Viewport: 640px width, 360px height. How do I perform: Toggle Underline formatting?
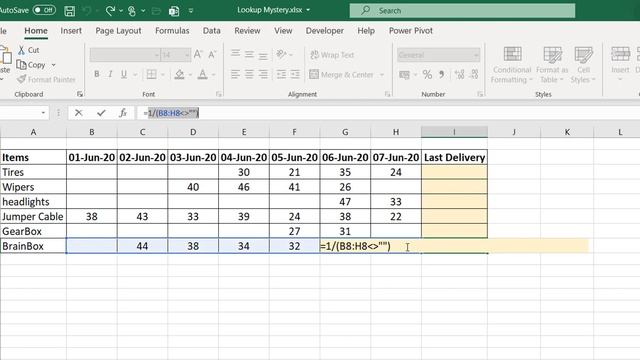point(124,74)
